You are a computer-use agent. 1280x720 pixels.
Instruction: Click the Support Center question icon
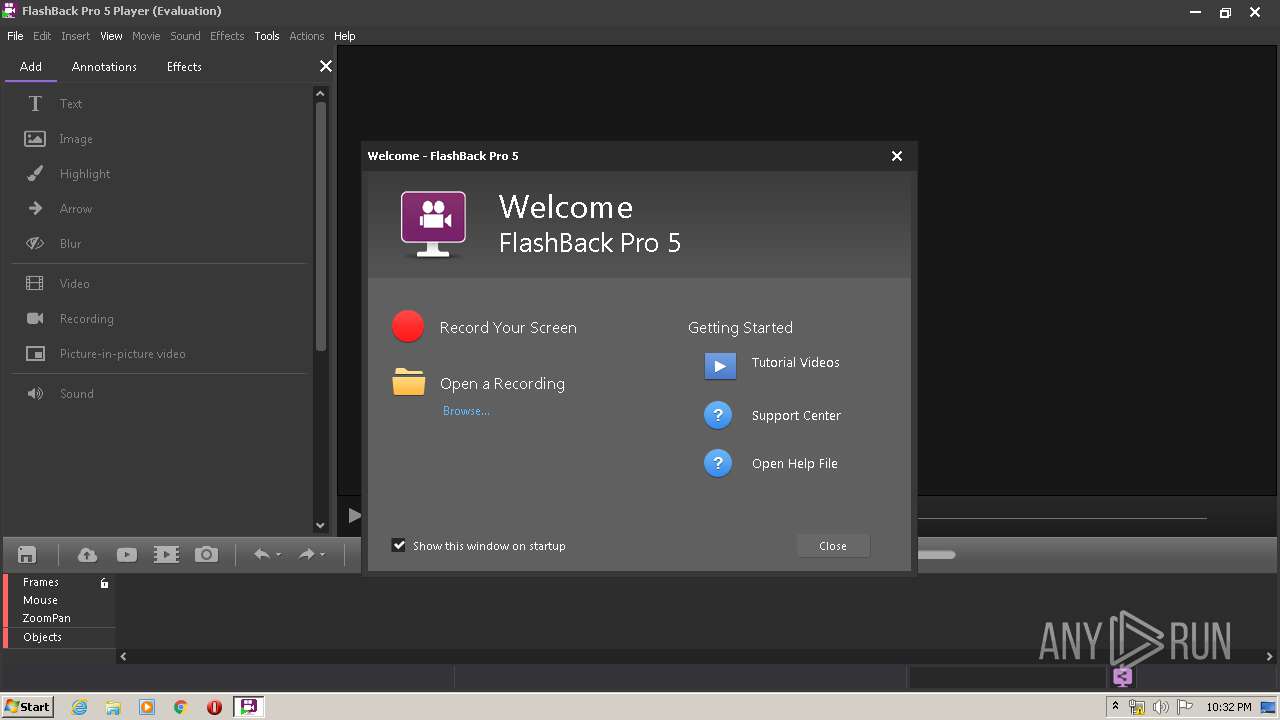coord(718,414)
